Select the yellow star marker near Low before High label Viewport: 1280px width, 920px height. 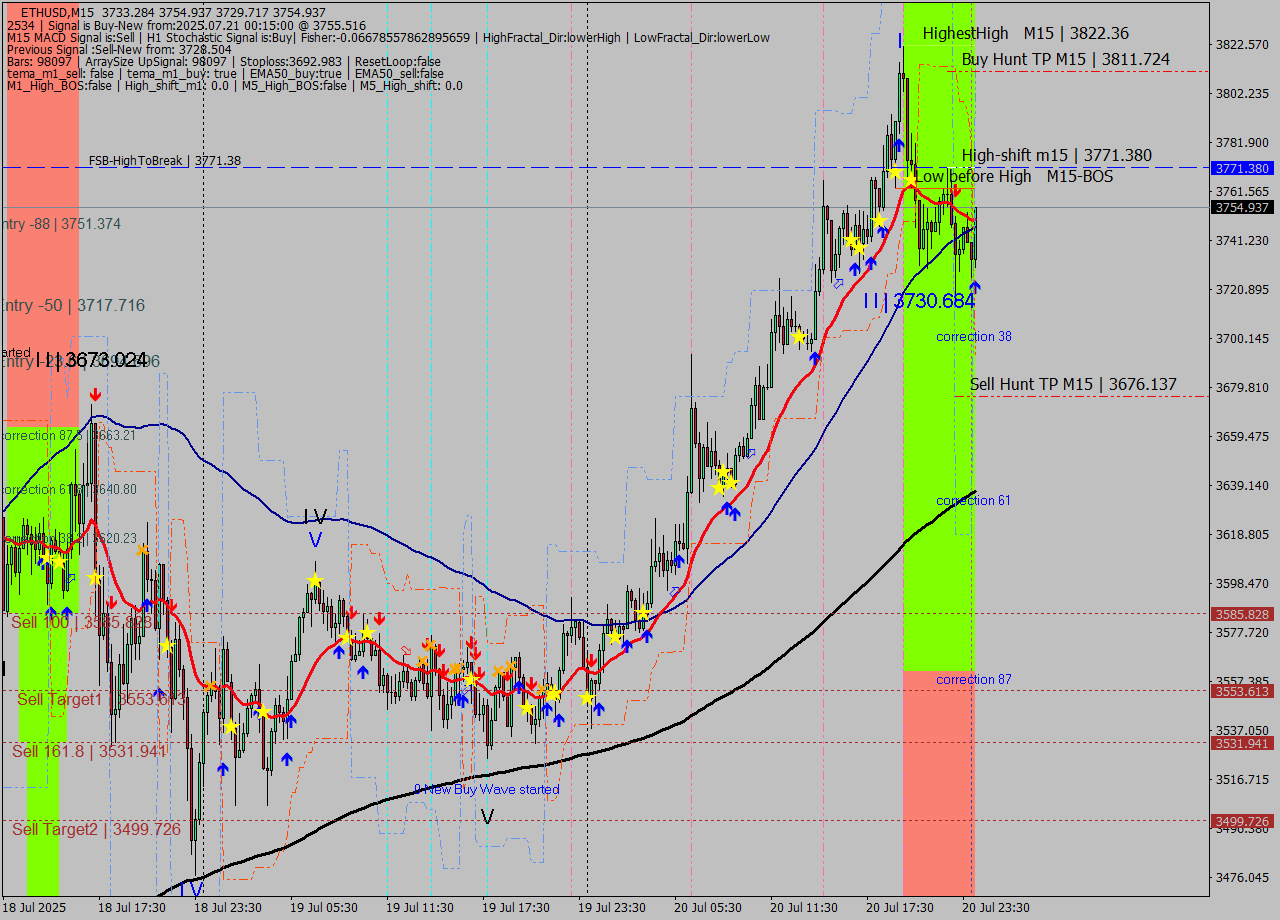tap(910, 181)
